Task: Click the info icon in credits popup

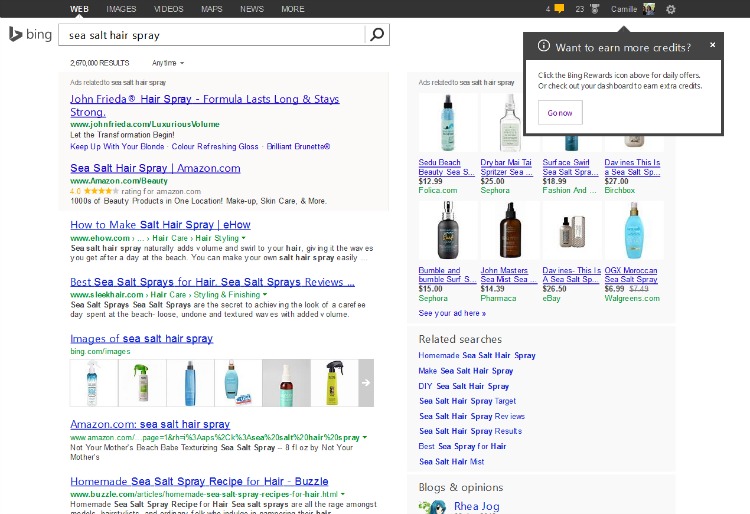Action: pyautogui.click(x=543, y=46)
